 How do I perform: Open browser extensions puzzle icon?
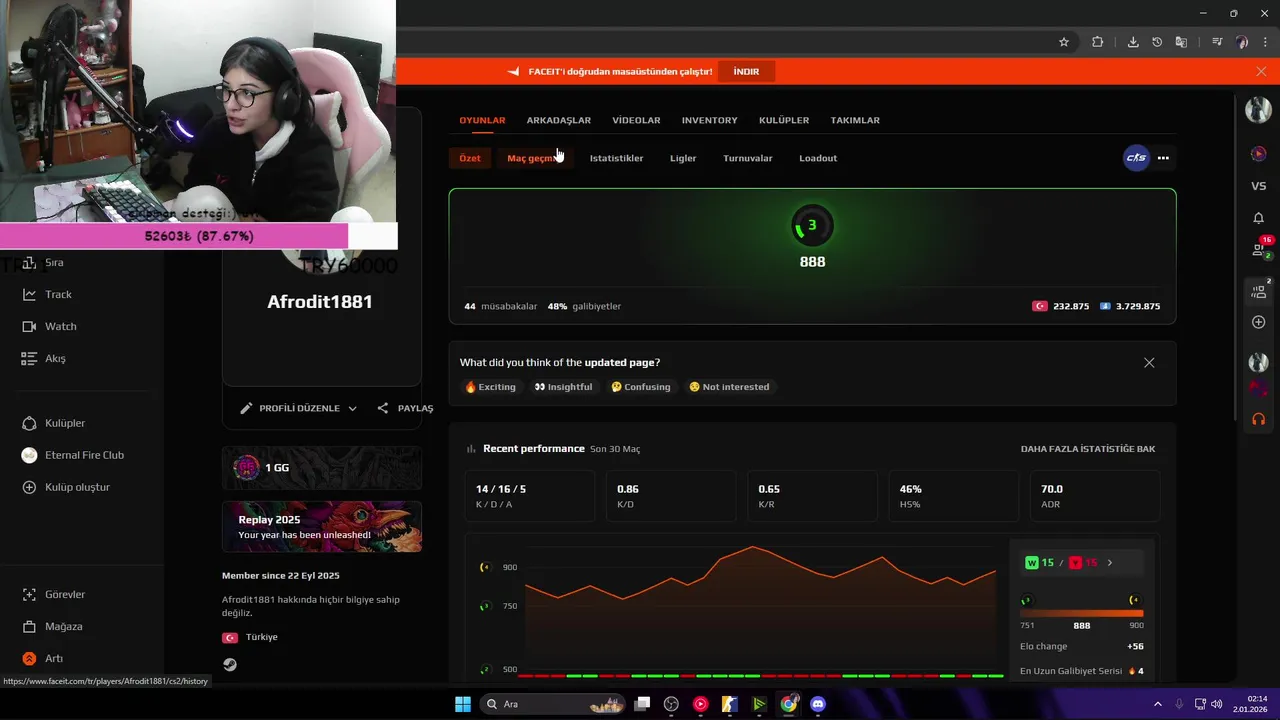(x=1098, y=42)
